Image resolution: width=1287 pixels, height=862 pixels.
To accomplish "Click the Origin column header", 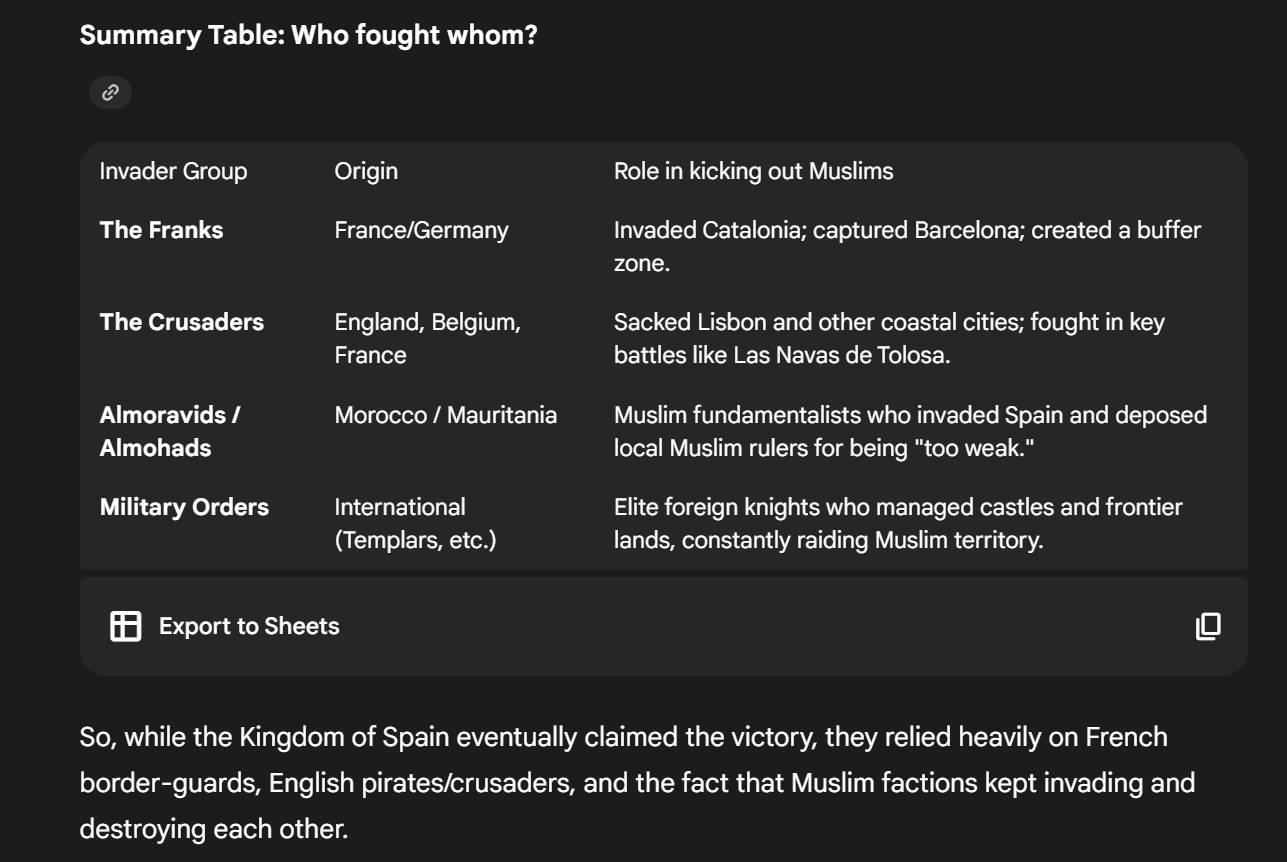I will click(x=366, y=171).
